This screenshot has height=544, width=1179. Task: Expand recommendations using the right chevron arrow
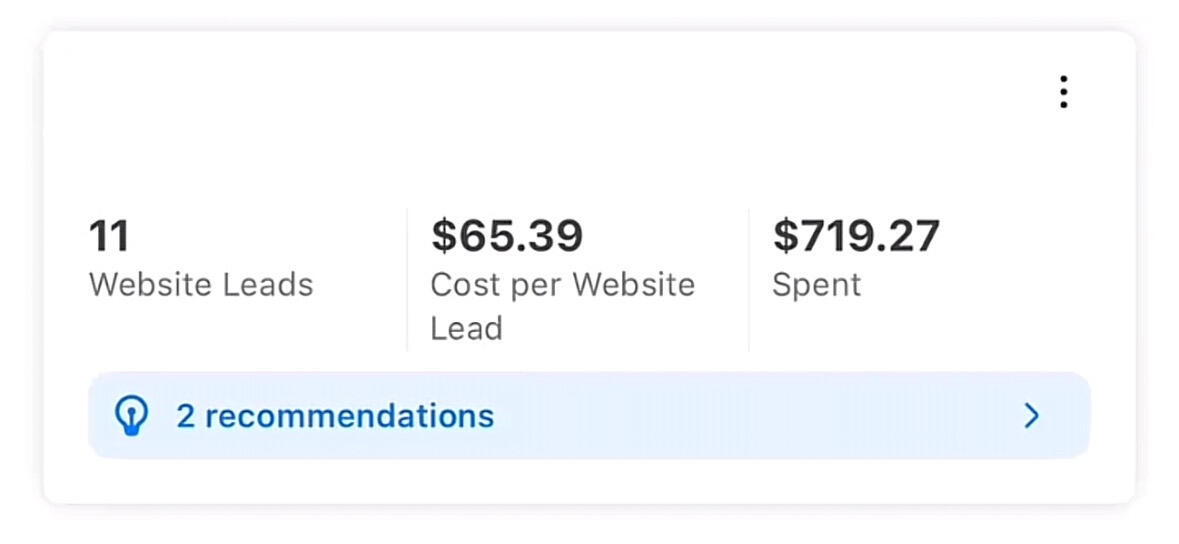click(1032, 416)
